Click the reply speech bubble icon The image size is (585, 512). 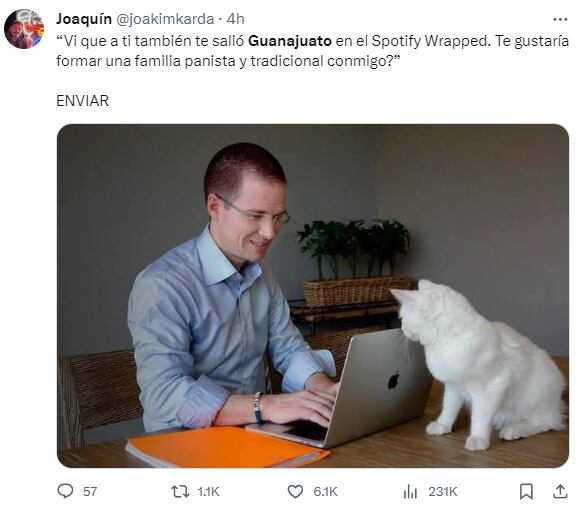pyautogui.click(x=65, y=491)
